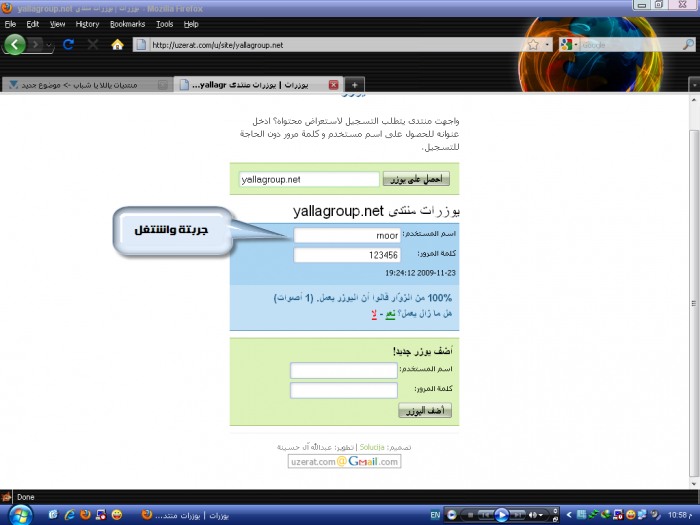This screenshot has width=700, height=525.
Task: Click the bookmark star in address bar
Action: 533,45
